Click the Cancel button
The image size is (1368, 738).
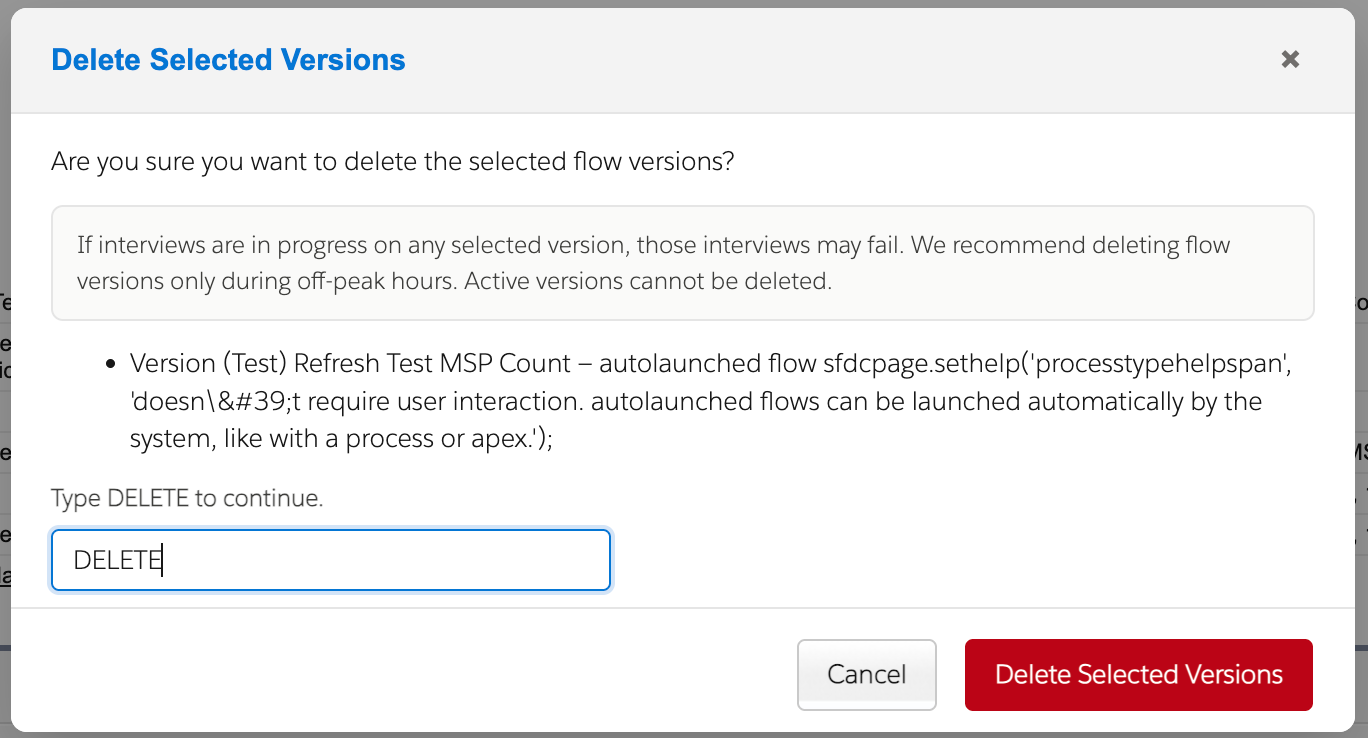coord(866,675)
